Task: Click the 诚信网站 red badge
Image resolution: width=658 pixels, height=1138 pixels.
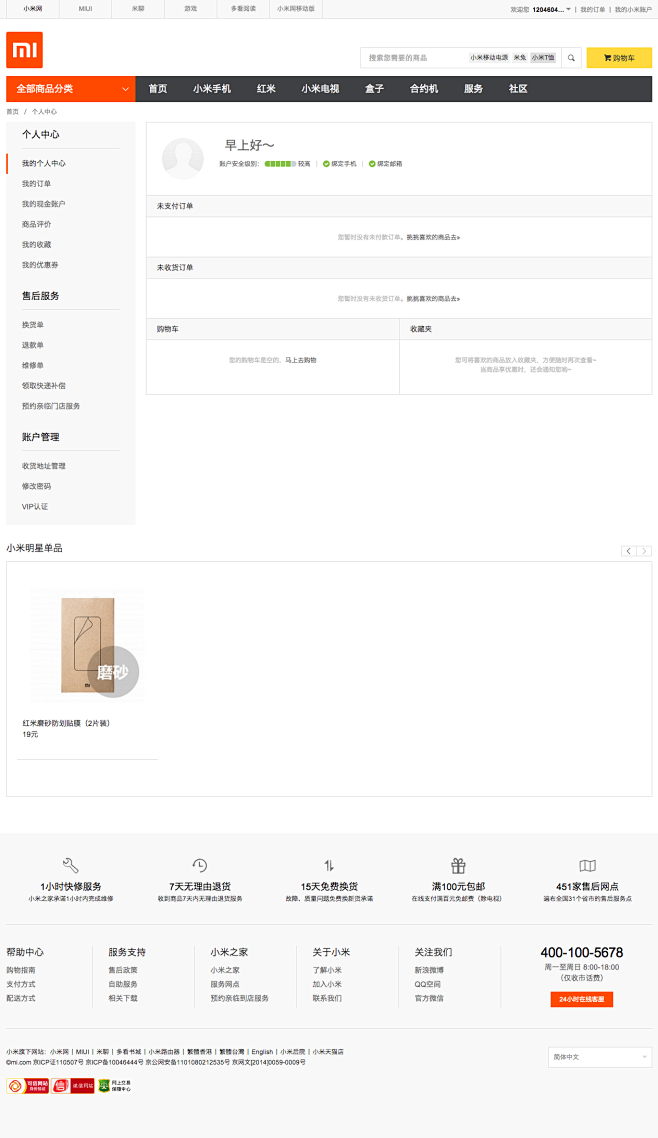Action: pos(72,1086)
